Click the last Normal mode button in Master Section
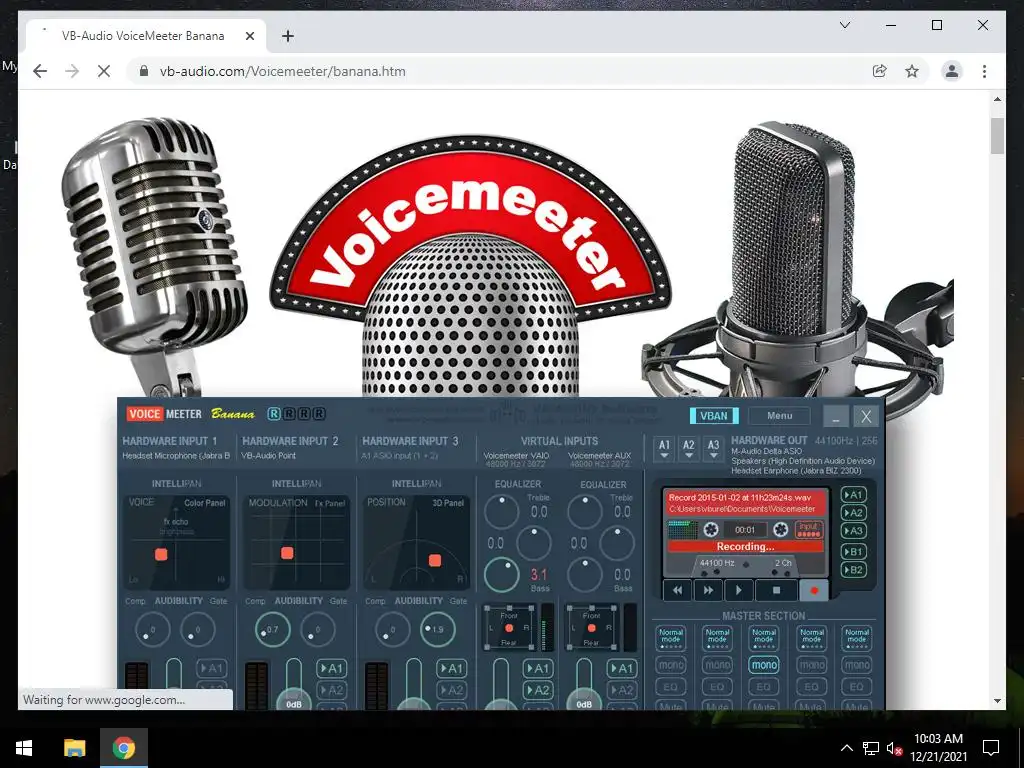The height and width of the screenshot is (768, 1024). (x=857, y=638)
